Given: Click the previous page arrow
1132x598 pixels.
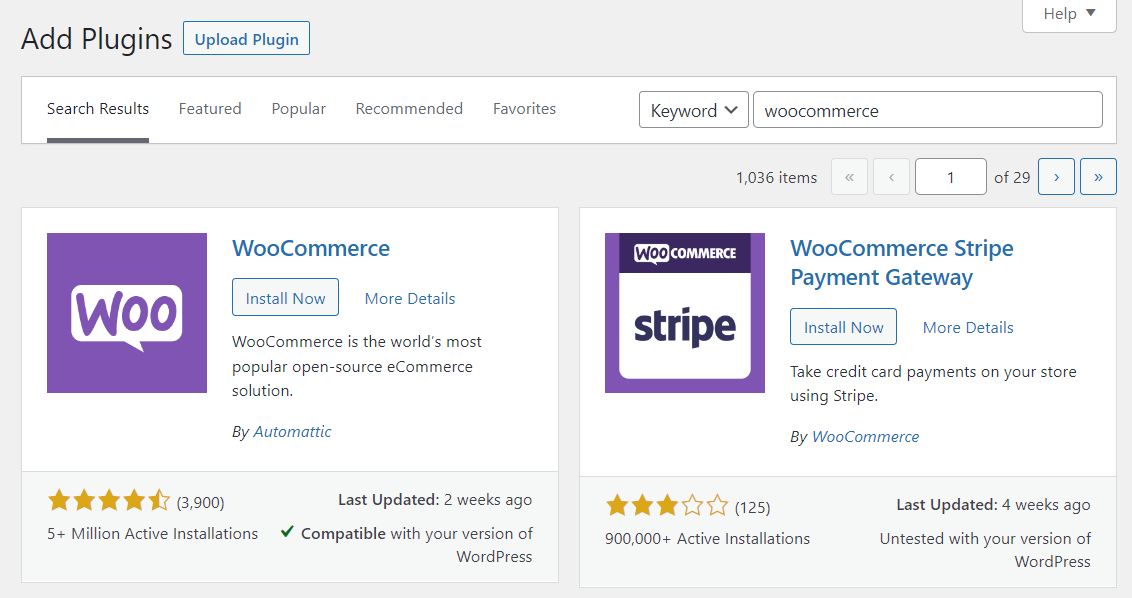Looking at the screenshot, I should tap(891, 176).
